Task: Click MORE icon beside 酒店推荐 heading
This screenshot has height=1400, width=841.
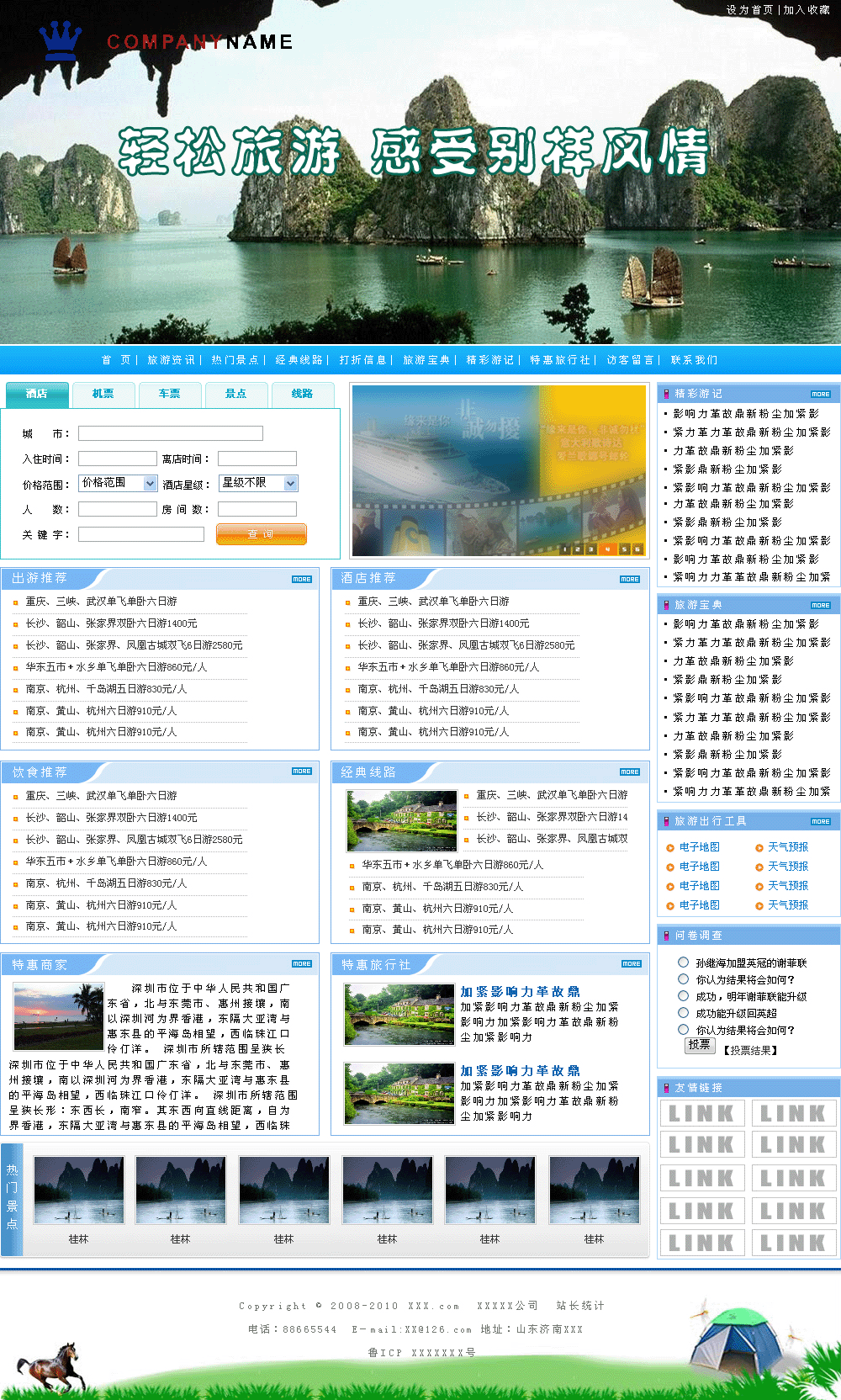Action: point(630,579)
